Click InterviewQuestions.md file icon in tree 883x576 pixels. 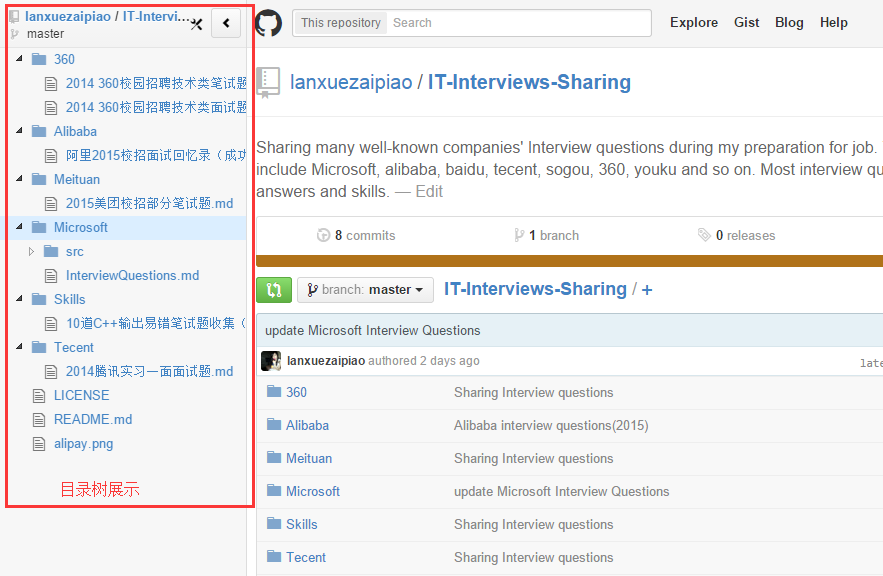click(51, 276)
